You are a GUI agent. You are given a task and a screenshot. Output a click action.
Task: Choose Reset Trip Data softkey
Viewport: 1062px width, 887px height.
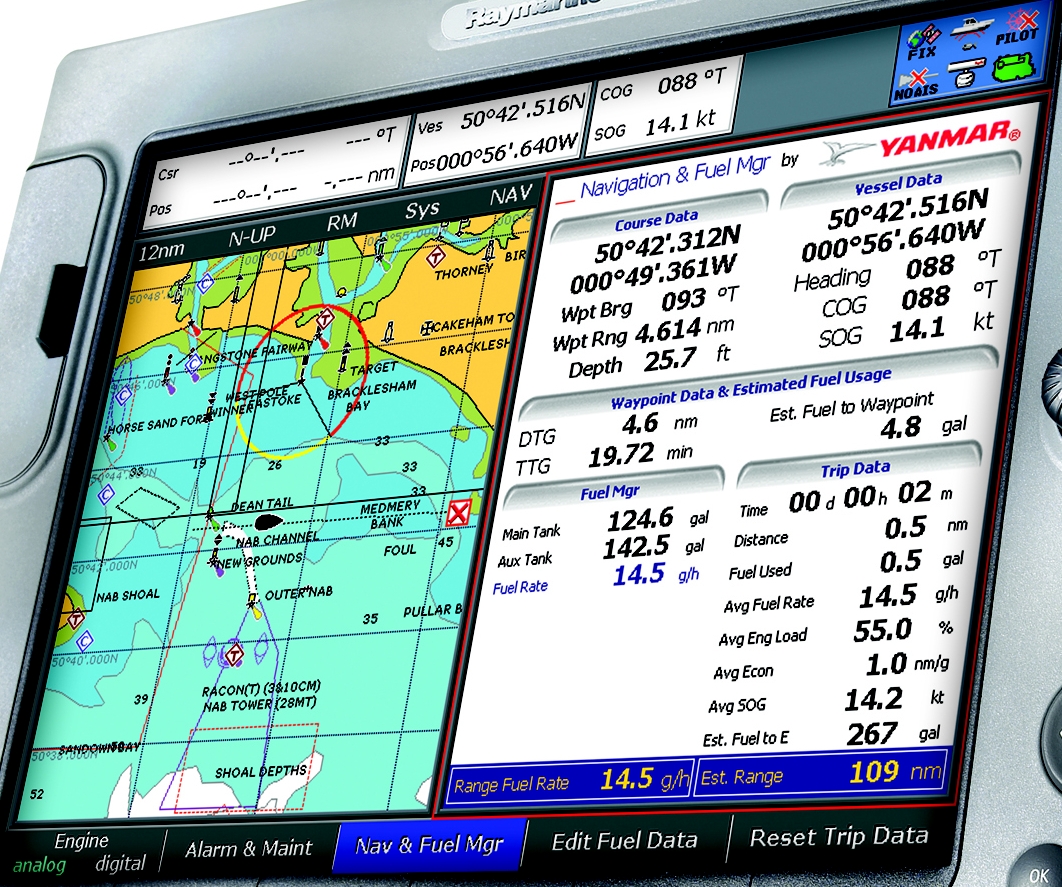coord(838,837)
